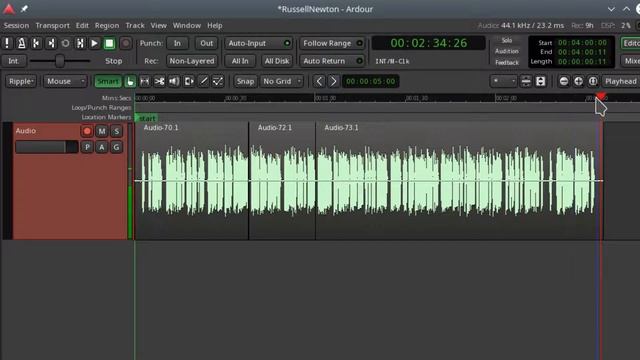640x360 pixels.
Task: Select the Audition speaker tool
Action: coord(174,81)
